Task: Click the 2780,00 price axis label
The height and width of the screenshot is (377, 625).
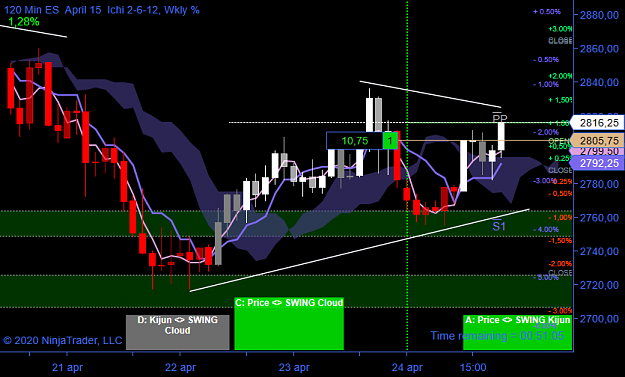Action: pos(599,184)
